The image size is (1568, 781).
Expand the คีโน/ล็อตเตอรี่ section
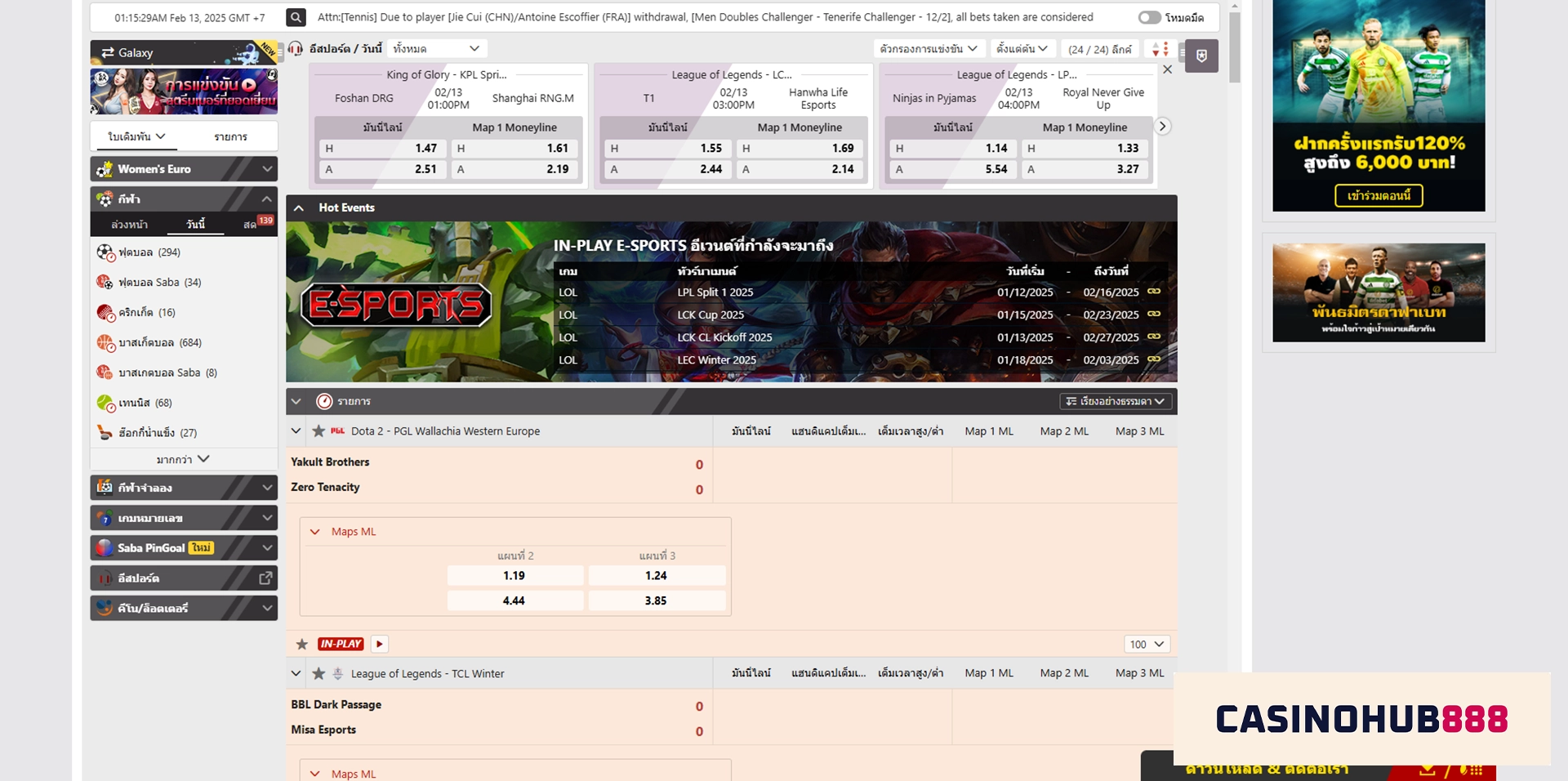click(184, 608)
